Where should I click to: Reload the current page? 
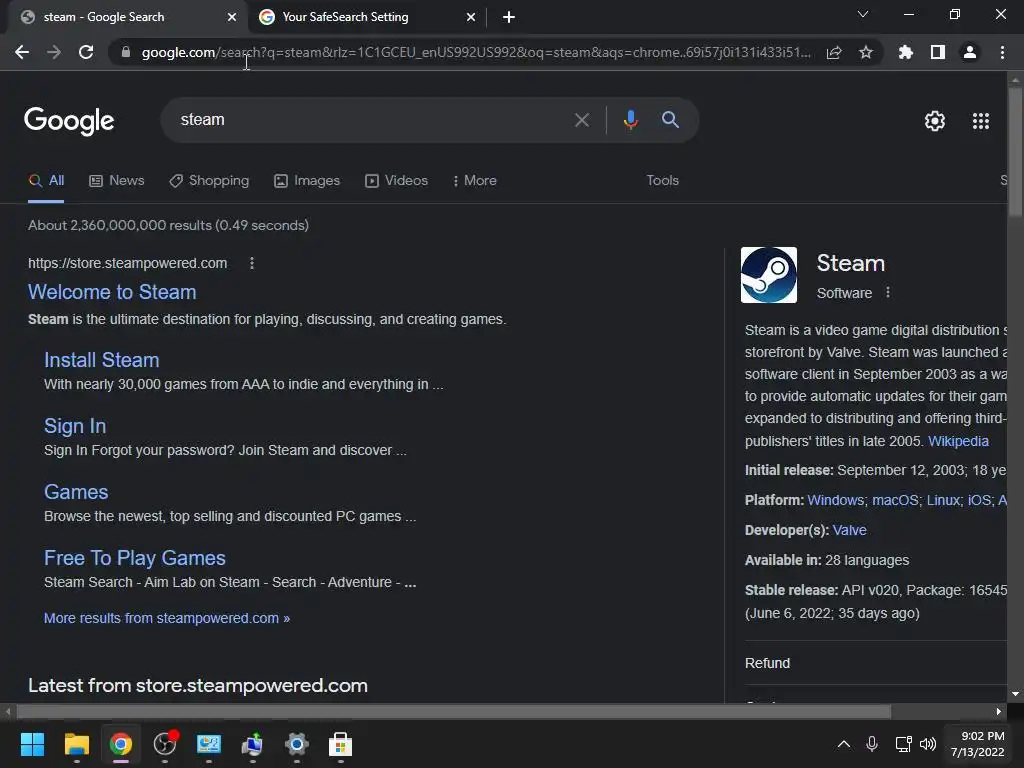[86, 52]
